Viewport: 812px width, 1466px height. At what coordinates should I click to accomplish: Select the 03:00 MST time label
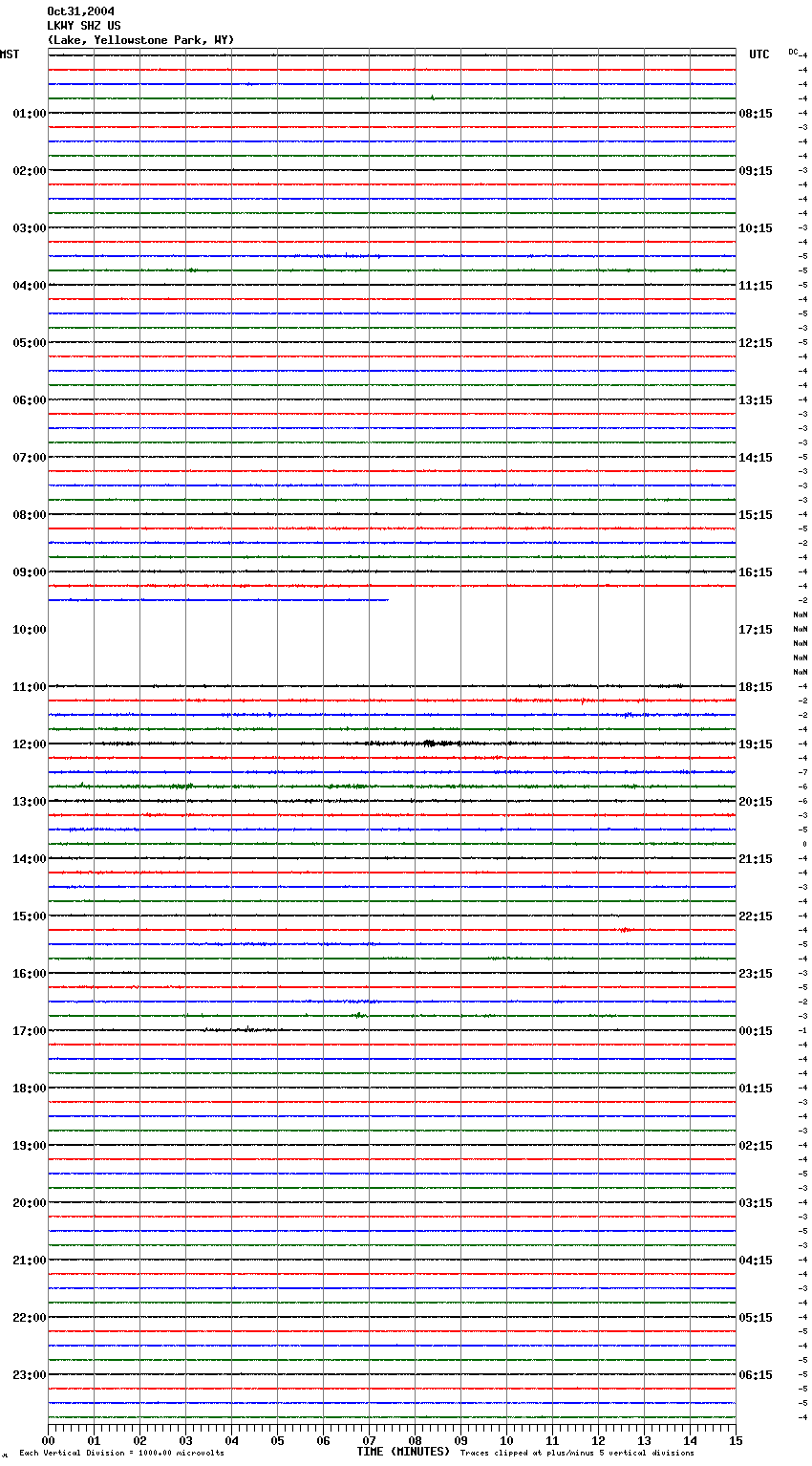pyautogui.click(x=30, y=228)
